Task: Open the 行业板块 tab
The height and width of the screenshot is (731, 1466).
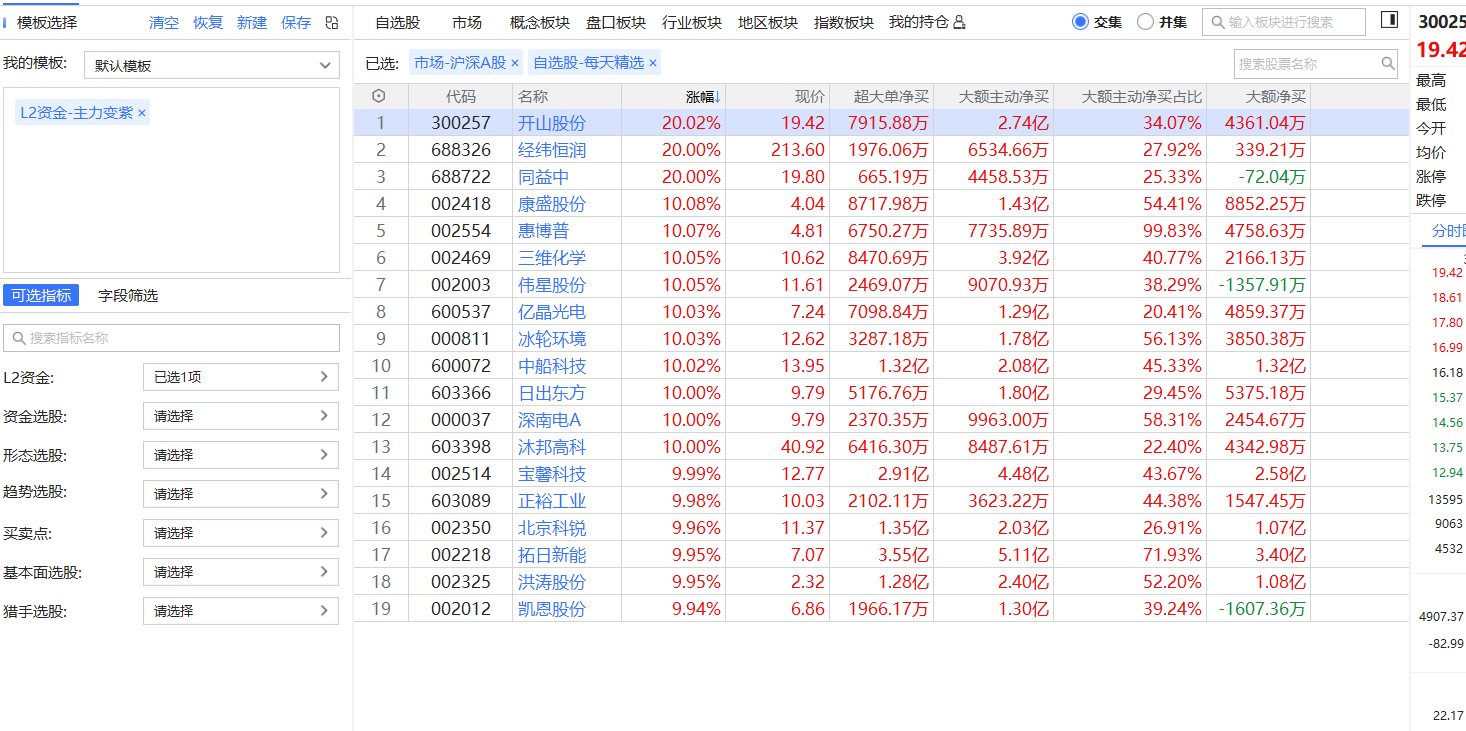Action: (x=692, y=22)
